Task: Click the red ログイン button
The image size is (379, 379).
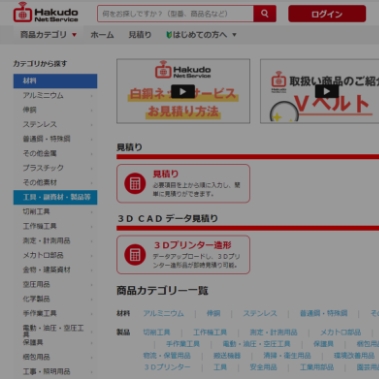Action: [x=327, y=14]
